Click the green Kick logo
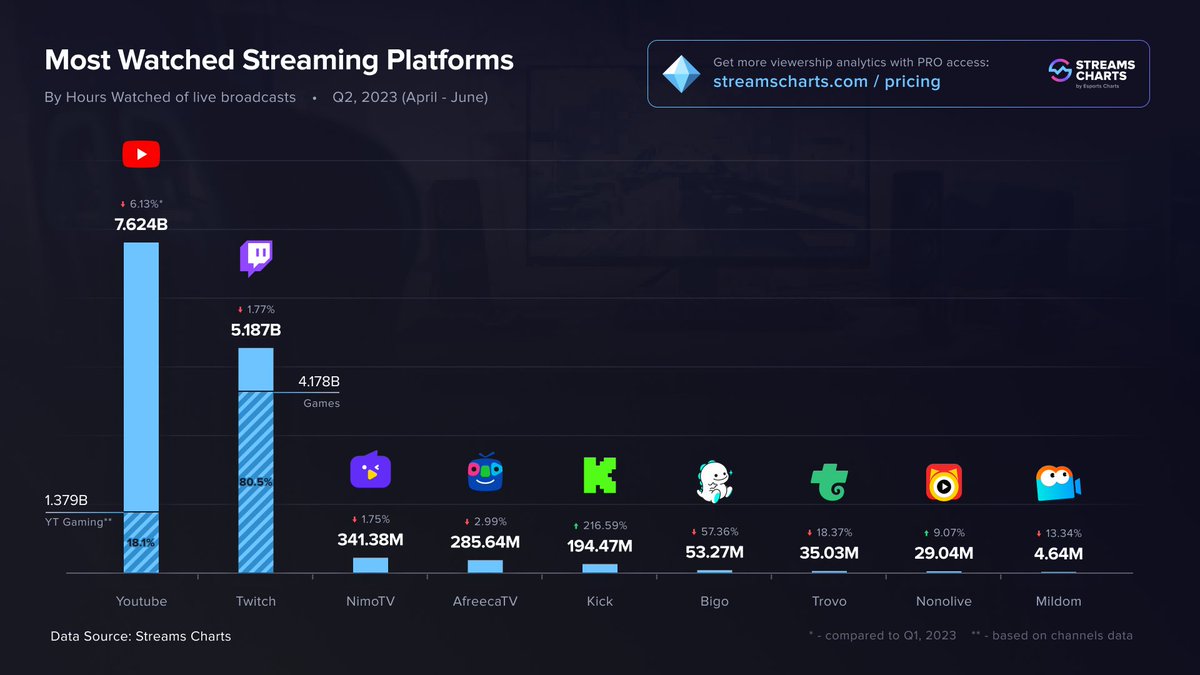This screenshot has height=675, width=1200. tap(599, 475)
